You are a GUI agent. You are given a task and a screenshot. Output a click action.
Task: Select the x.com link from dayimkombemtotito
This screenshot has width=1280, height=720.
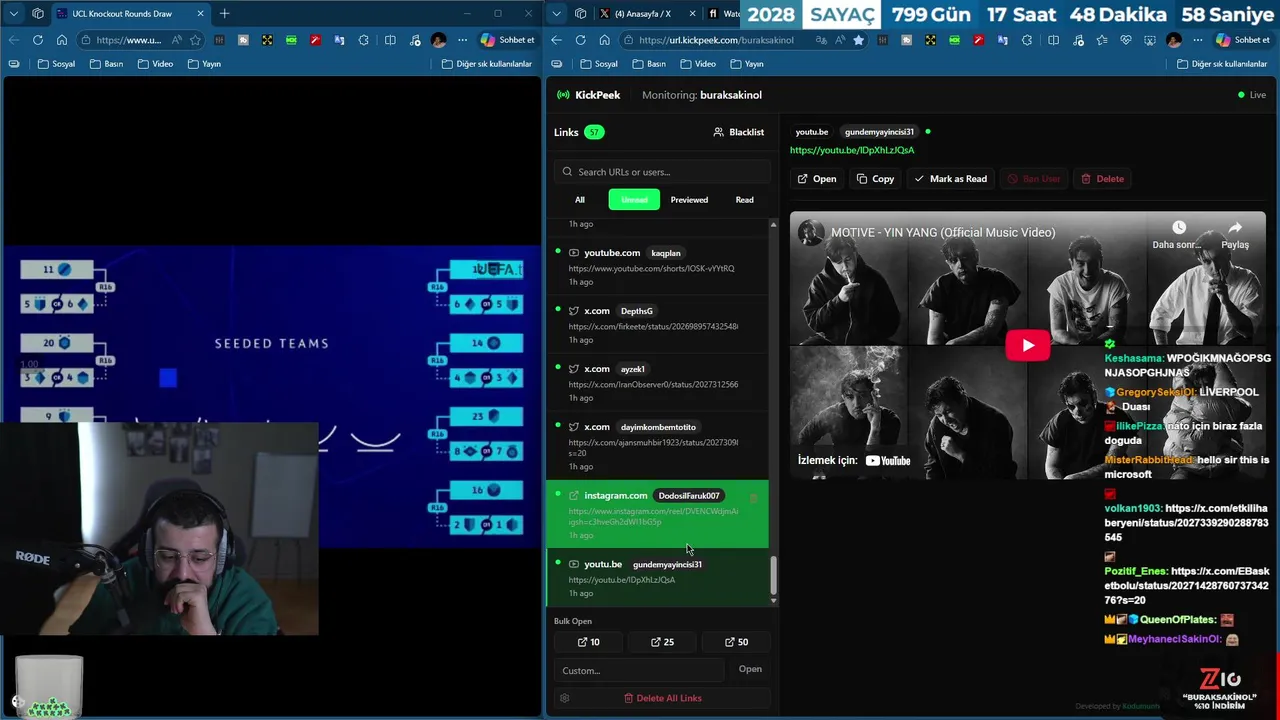tap(657, 445)
